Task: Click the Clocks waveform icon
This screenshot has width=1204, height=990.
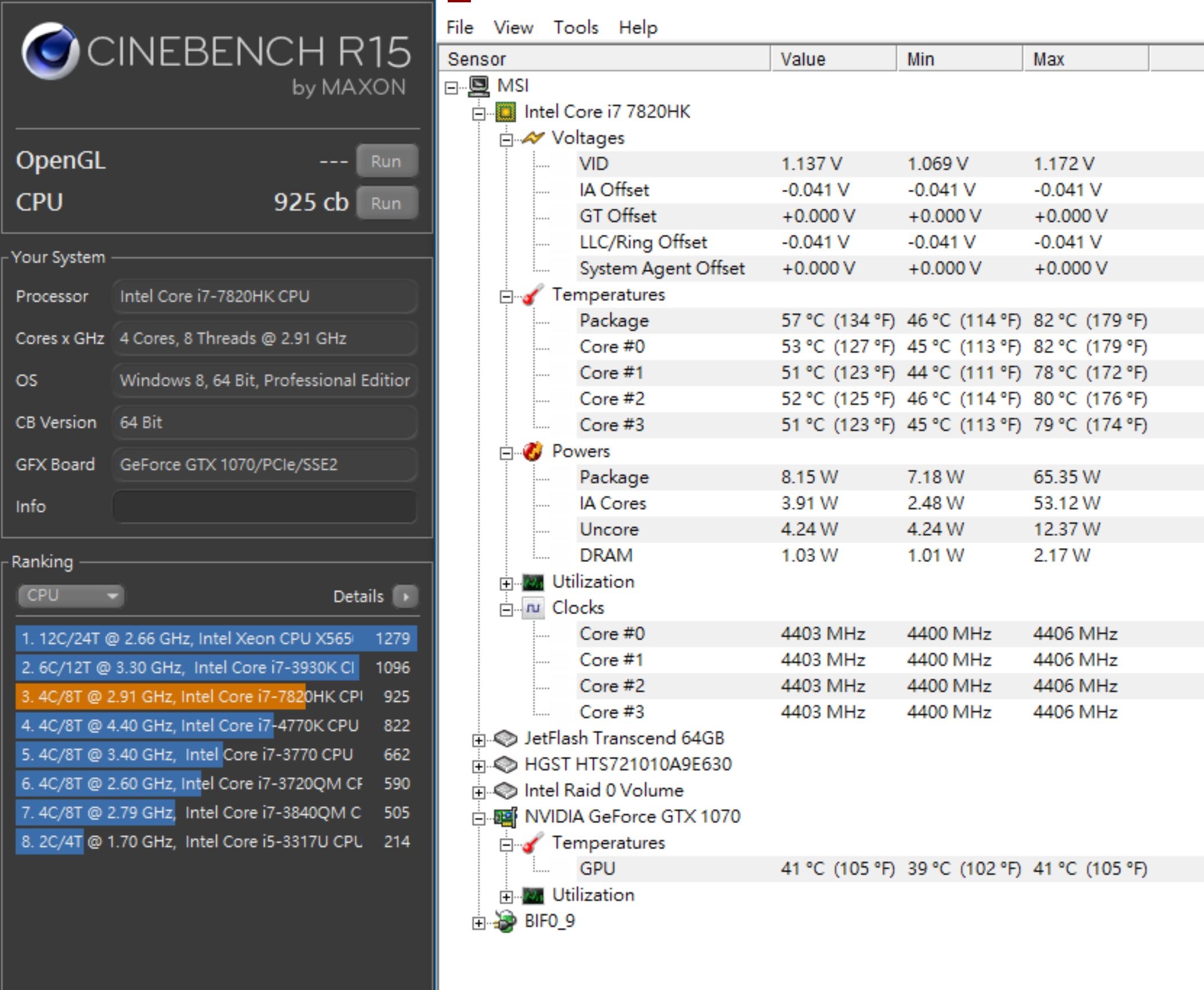Action: point(533,608)
